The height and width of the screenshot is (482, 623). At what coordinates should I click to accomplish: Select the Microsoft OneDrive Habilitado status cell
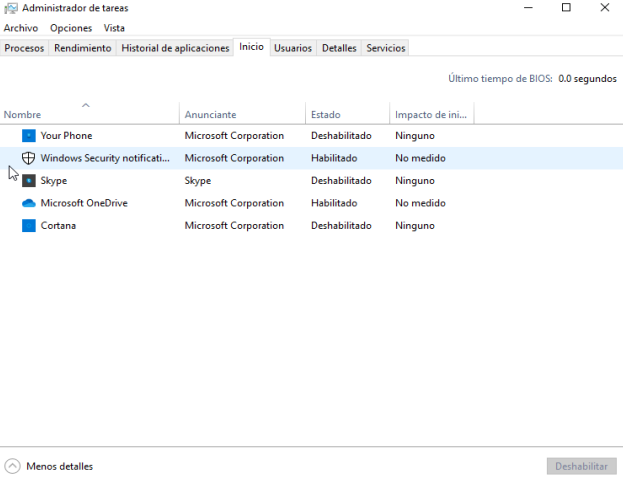pos(334,203)
